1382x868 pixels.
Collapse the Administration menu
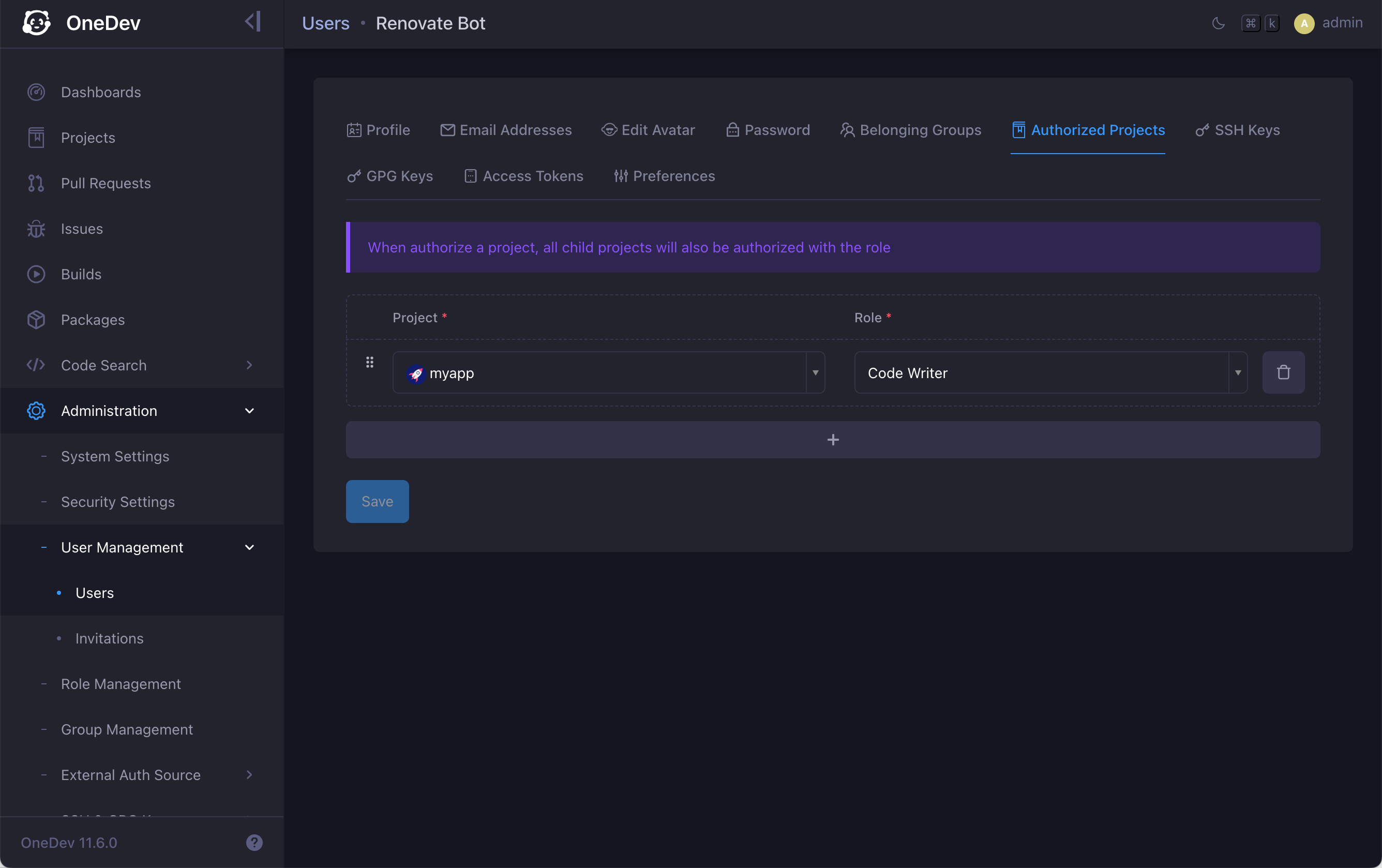(x=249, y=410)
